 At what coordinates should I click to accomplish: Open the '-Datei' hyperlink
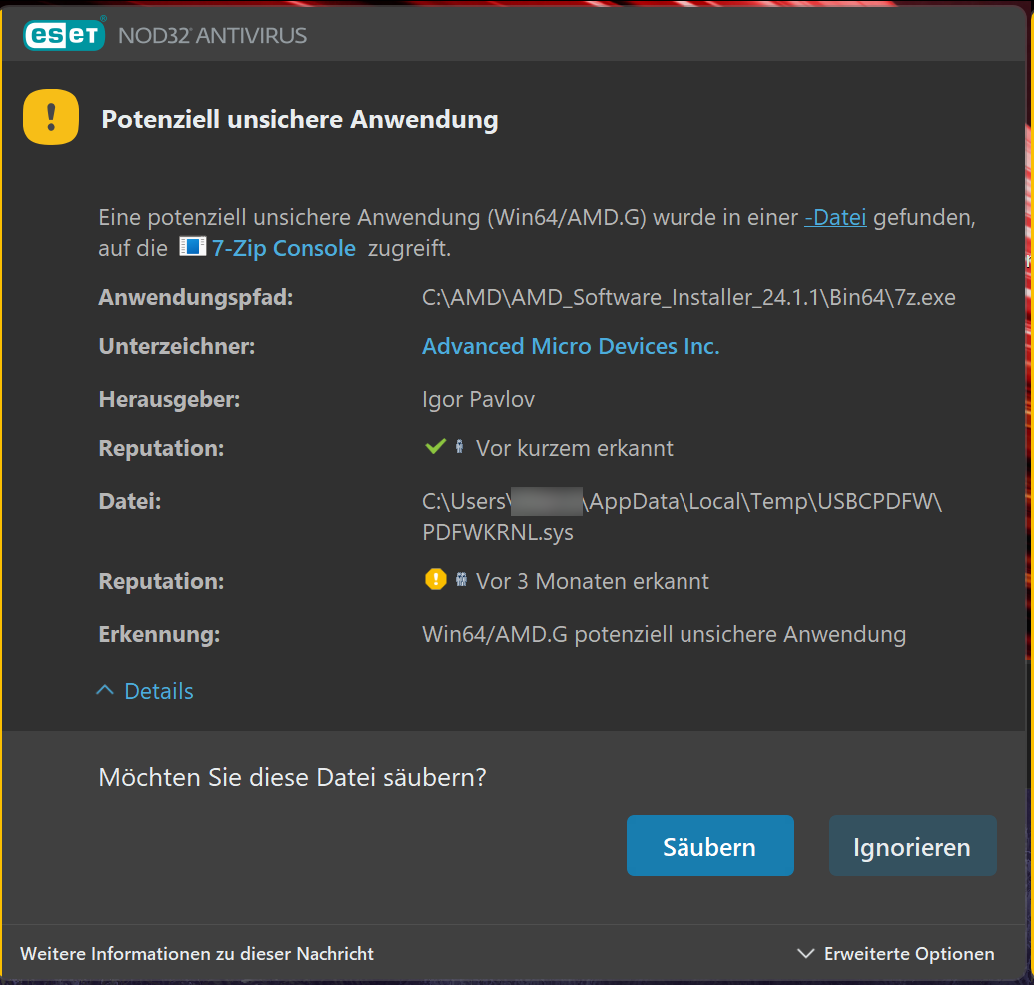tap(835, 217)
